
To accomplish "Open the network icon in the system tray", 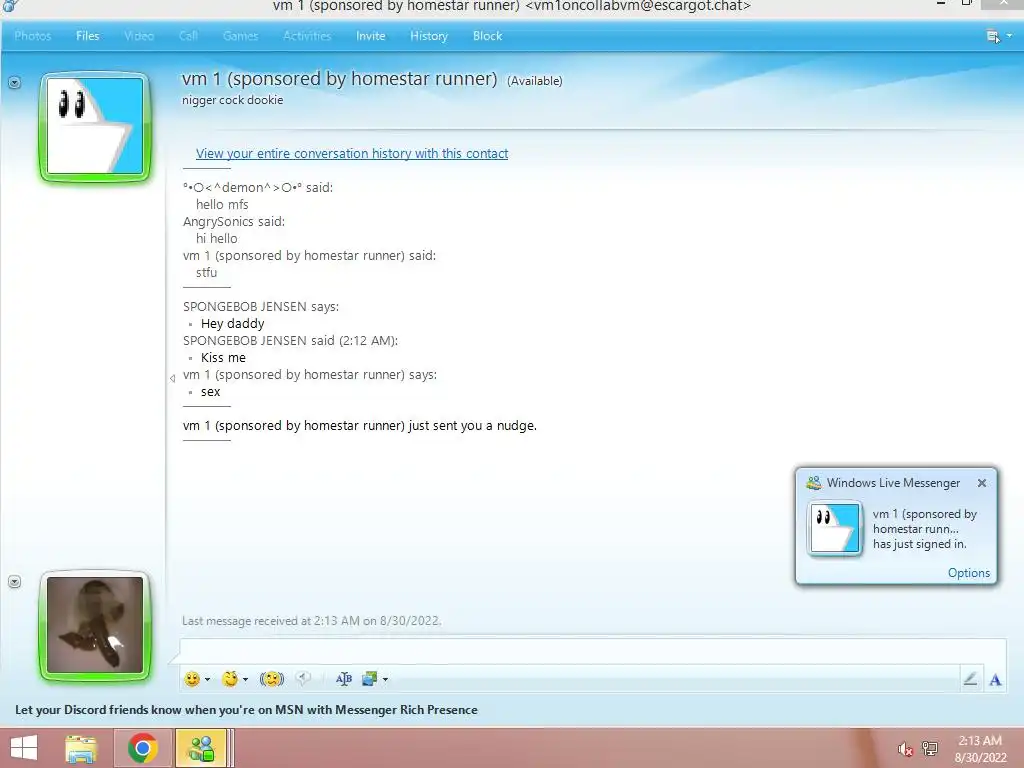I will click(x=930, y=748).
